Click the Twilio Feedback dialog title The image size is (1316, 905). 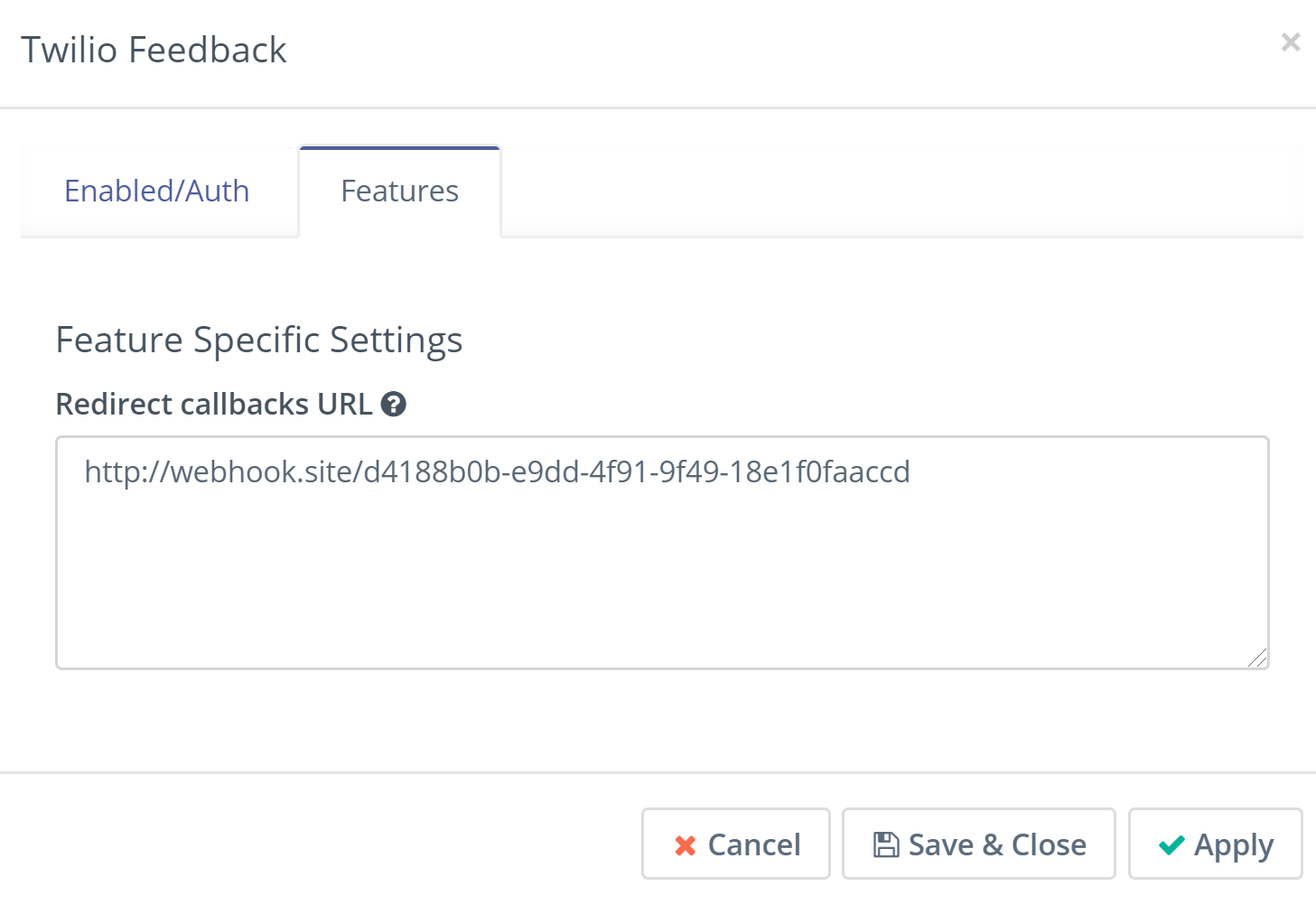(x=154, y=50)
